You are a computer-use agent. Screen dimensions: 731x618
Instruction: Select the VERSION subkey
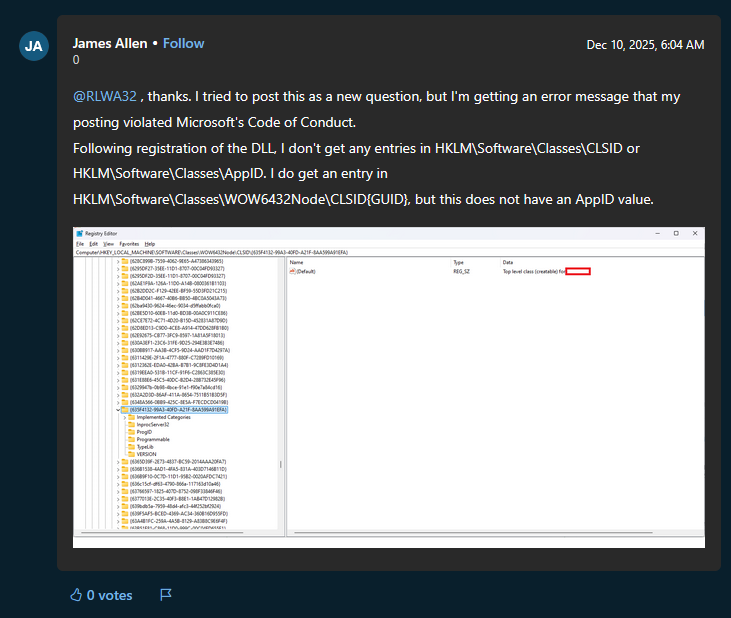(x=146, y=454)
